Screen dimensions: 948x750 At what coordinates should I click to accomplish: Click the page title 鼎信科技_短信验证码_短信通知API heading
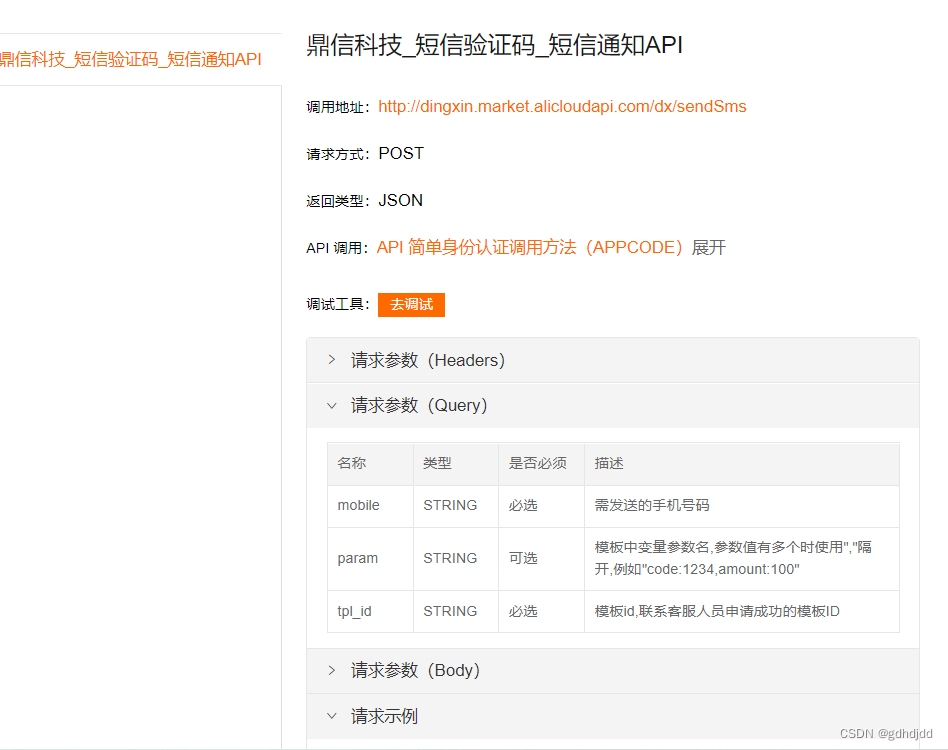coord(495,45)
